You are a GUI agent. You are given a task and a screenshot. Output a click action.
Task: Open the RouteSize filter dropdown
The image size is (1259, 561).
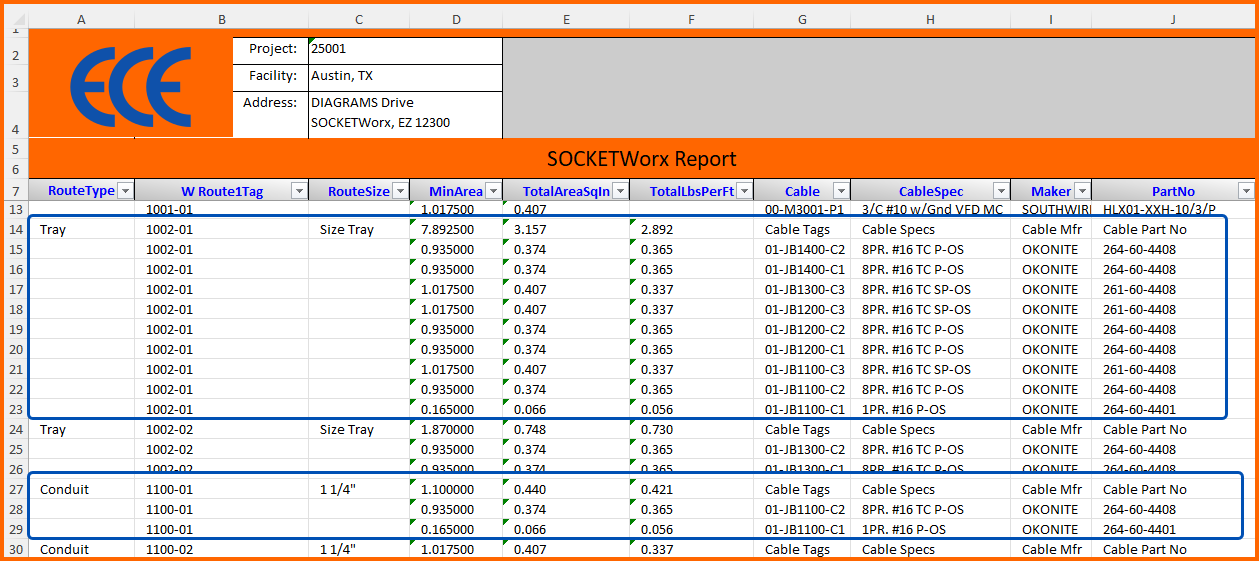pyautogui.click(x=400, y=191)
